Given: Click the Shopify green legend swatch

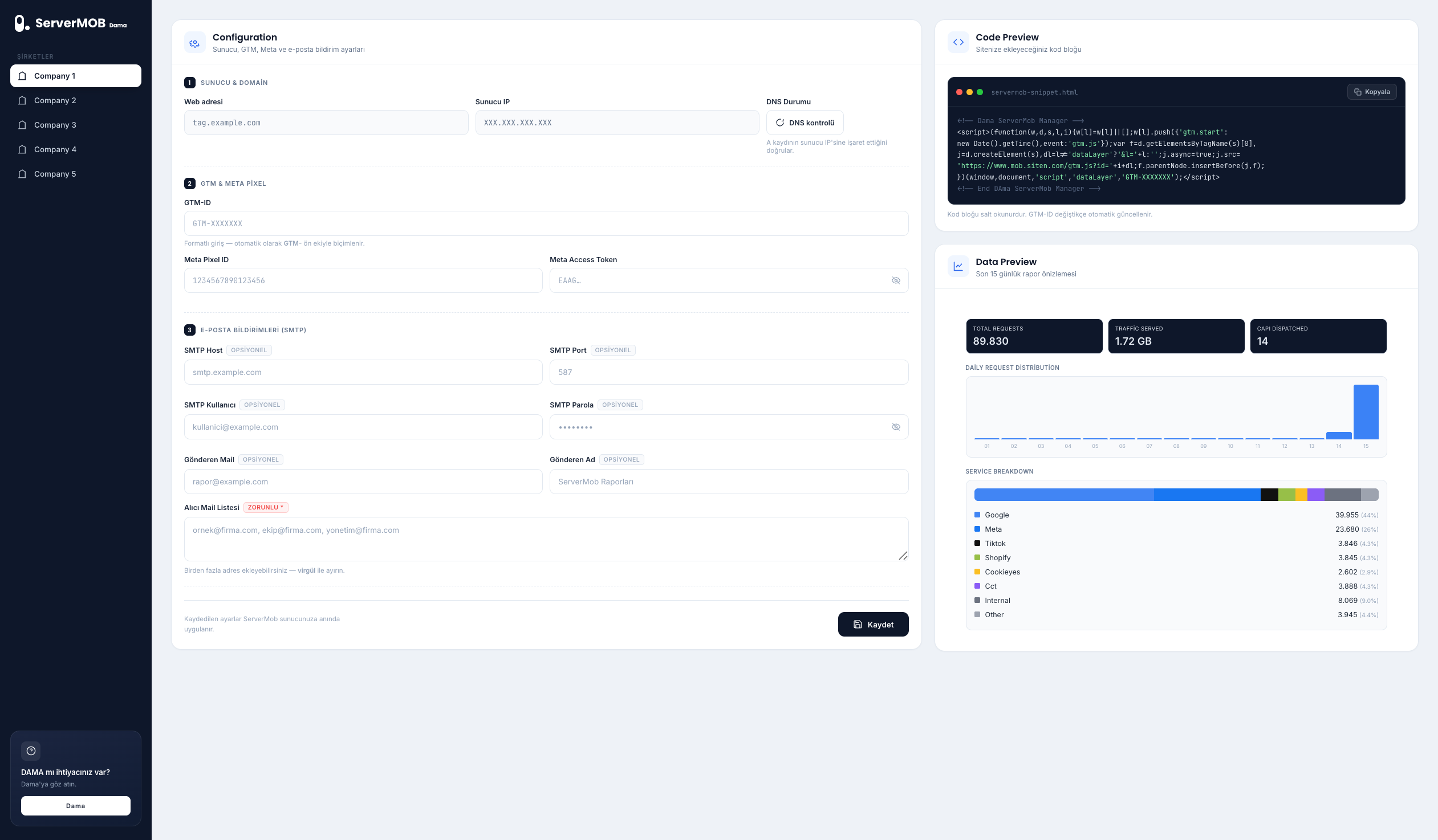Looking at the screenshot, I should click(977, 558).
